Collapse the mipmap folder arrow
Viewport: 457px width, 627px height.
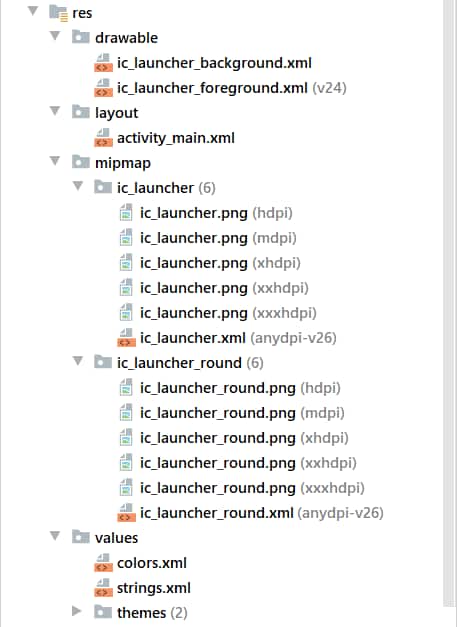(55, 161)
